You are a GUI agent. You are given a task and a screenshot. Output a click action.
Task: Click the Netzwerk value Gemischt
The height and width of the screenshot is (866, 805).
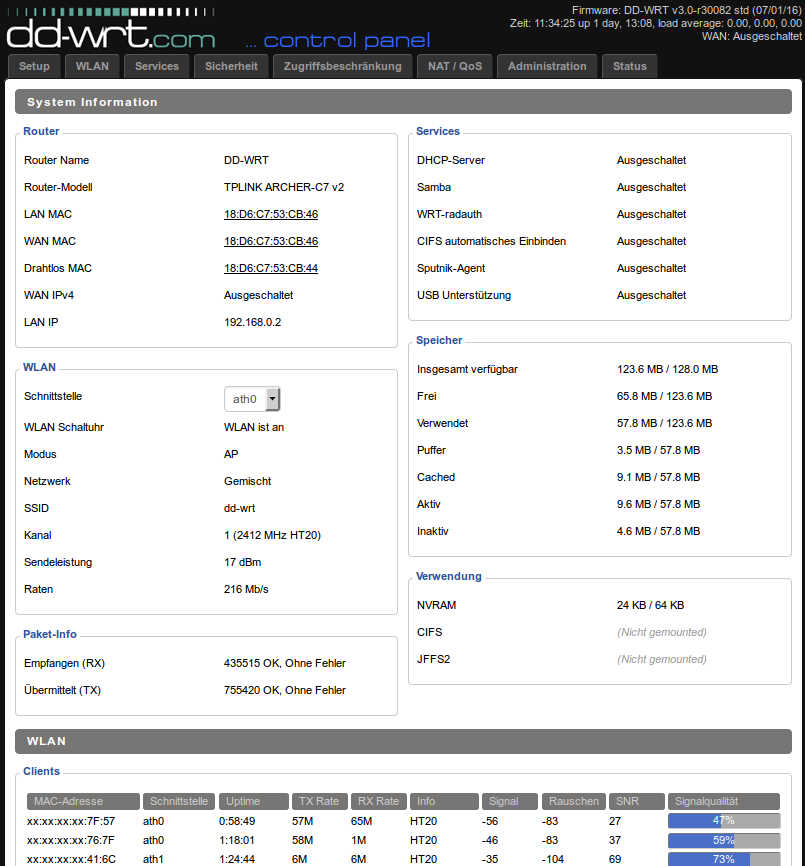(x=247, y=482)
